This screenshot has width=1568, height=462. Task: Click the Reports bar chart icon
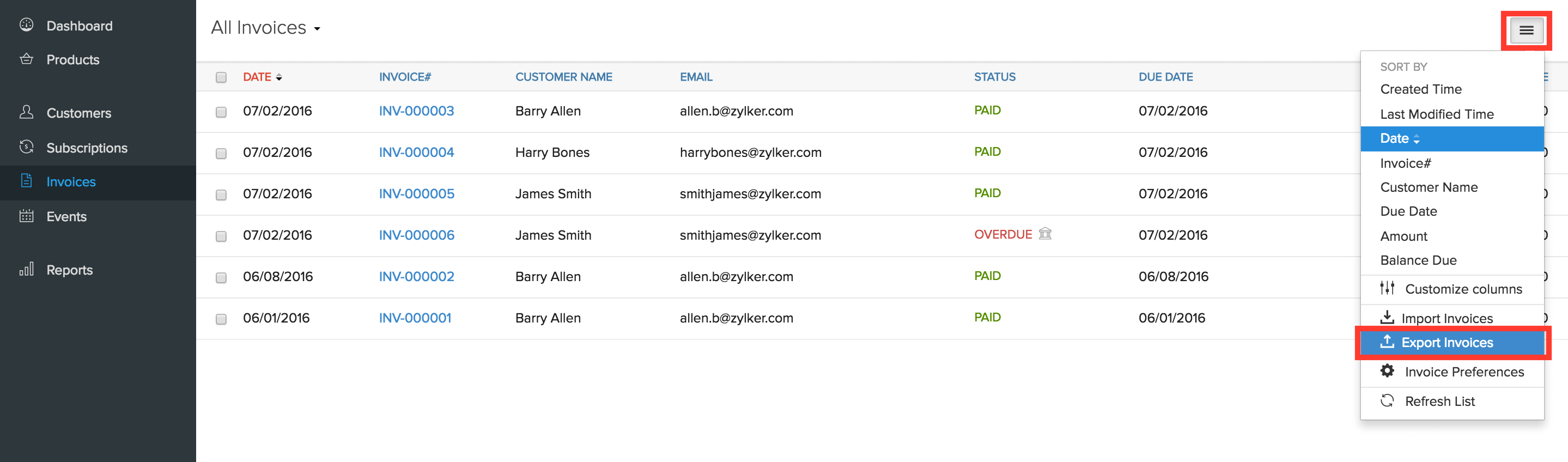pos(26,269)
